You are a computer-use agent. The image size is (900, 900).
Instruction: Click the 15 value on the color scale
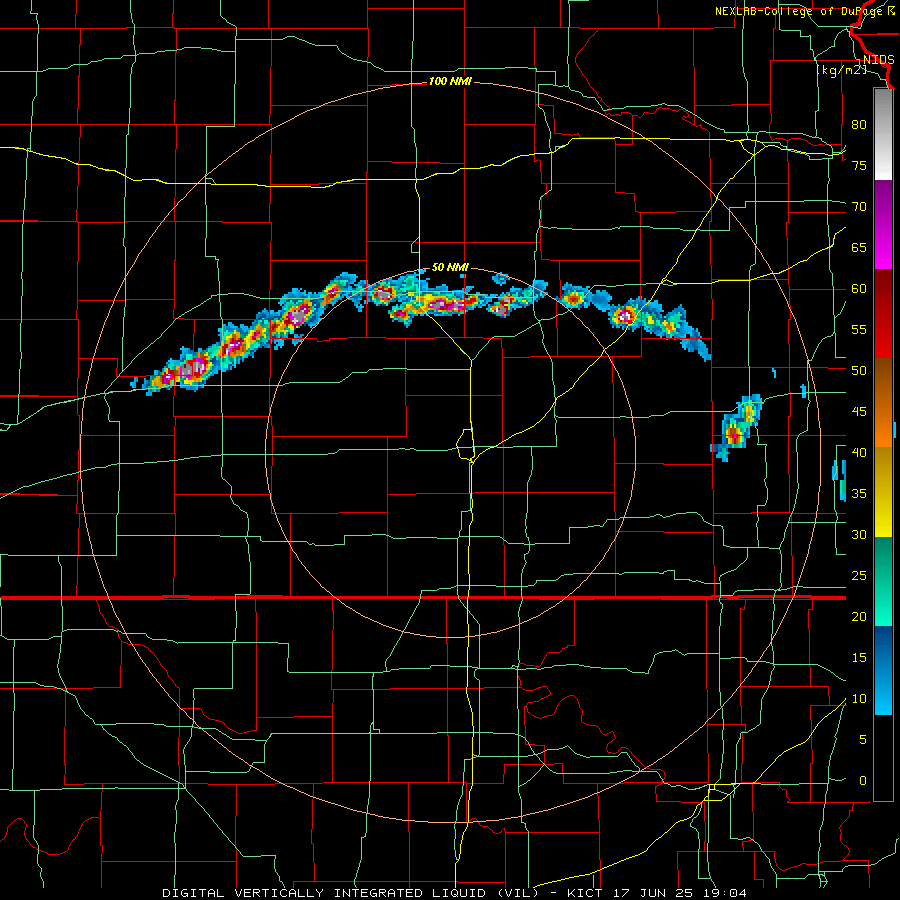coord(859,658)
